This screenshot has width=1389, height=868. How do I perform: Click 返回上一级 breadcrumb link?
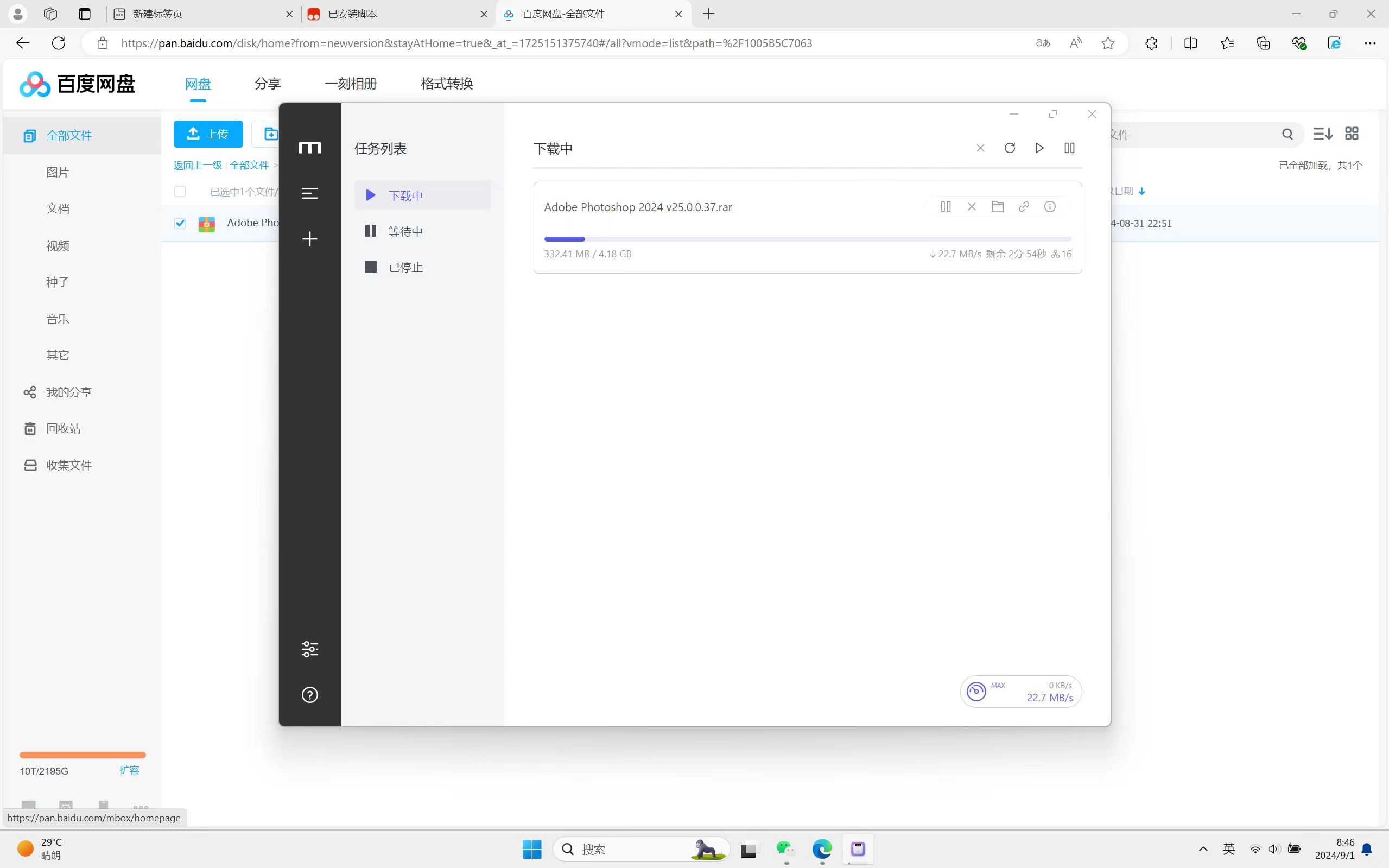click(198, 166)
